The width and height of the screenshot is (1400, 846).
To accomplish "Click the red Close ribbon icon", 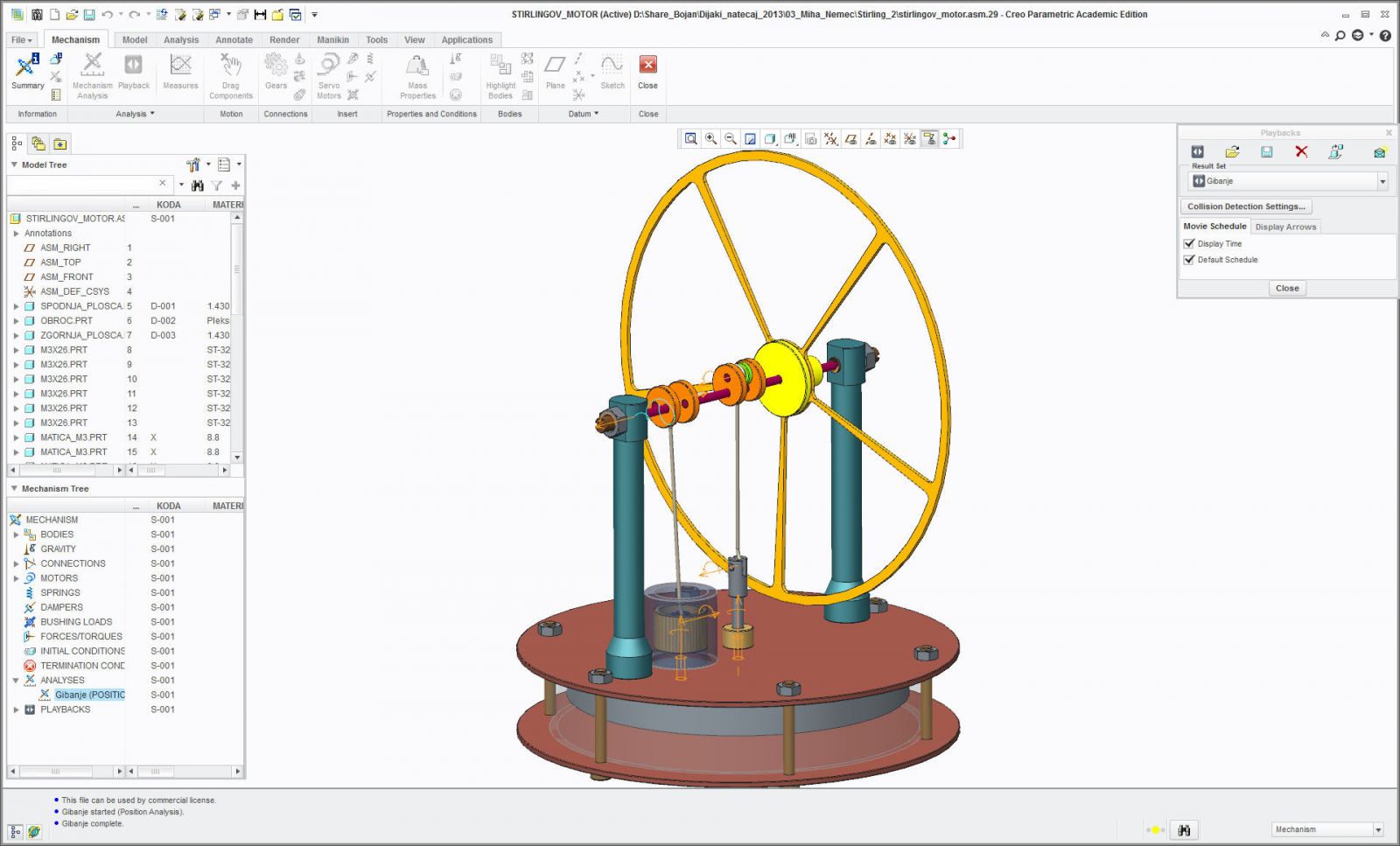I will [x=647, y=65].
